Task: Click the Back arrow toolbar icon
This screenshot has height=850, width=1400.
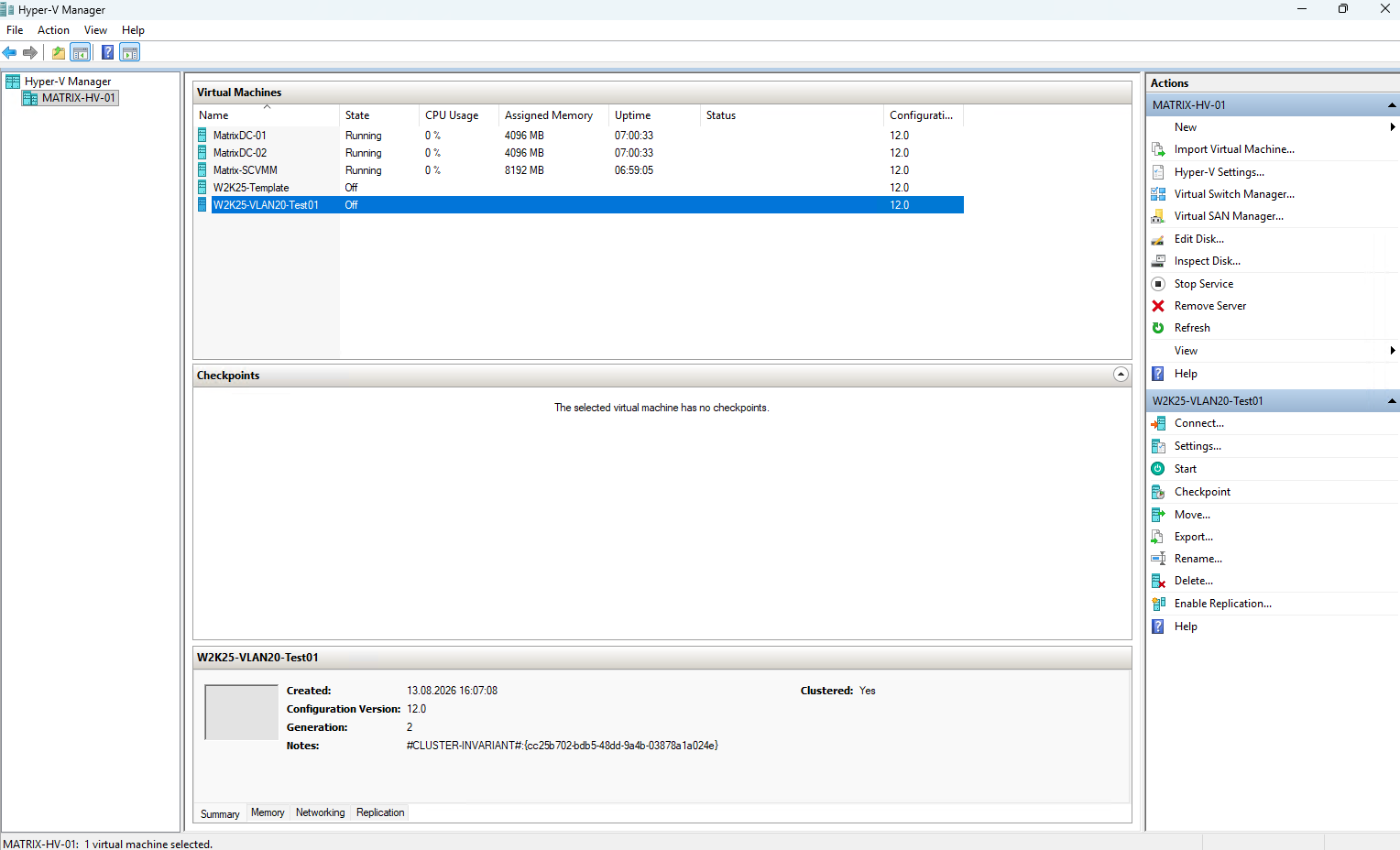Action: click(x=10, y=52)
